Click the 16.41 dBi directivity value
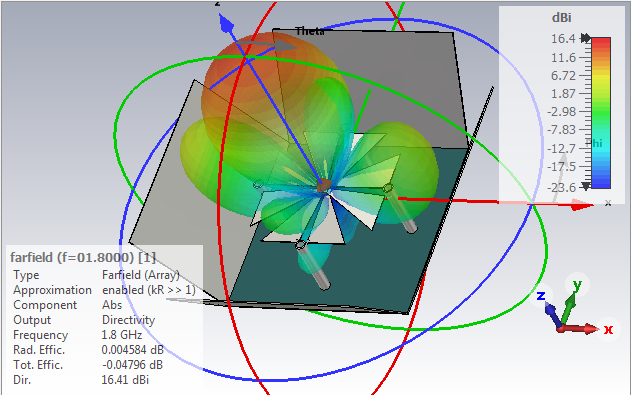Image resolution: width=631 pixels, height=395 pixels. coord(125,380)
